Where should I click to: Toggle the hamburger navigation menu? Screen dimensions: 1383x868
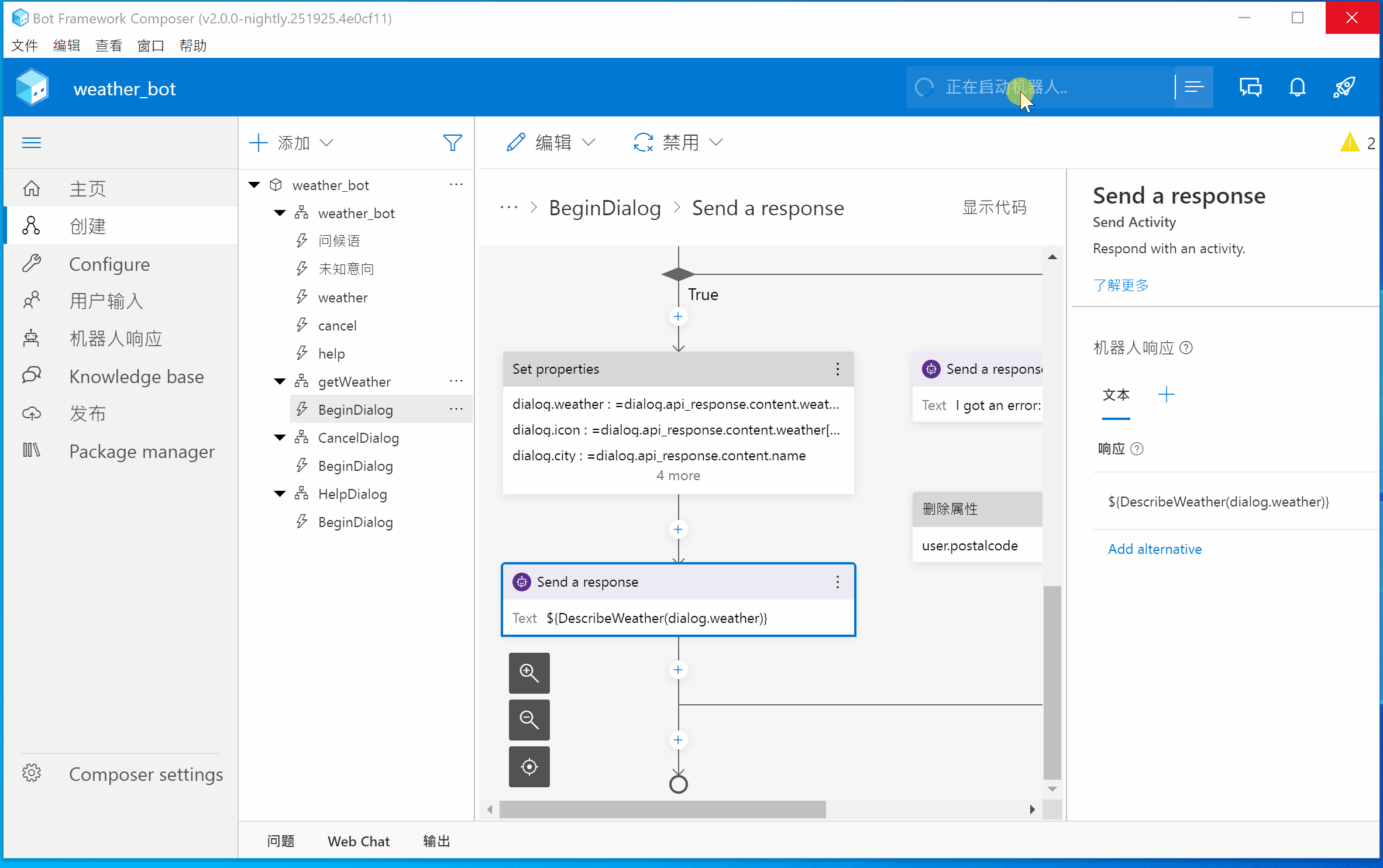(x=32, y=143)
